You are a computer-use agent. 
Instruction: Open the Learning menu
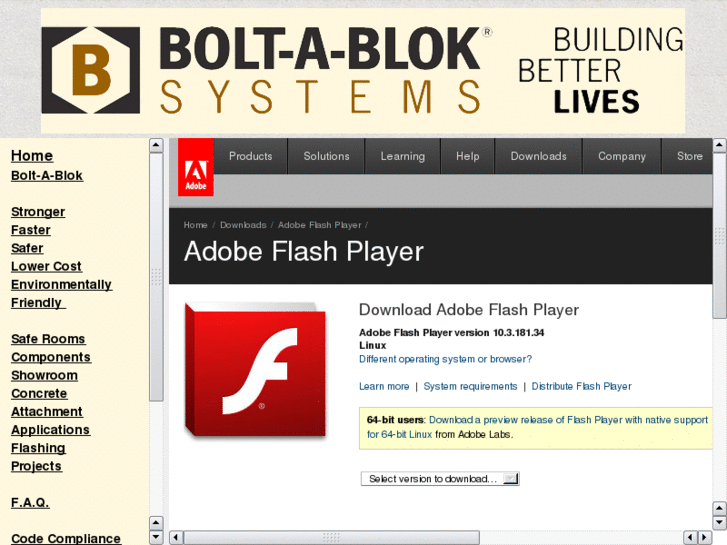click(x=402, y=156)
